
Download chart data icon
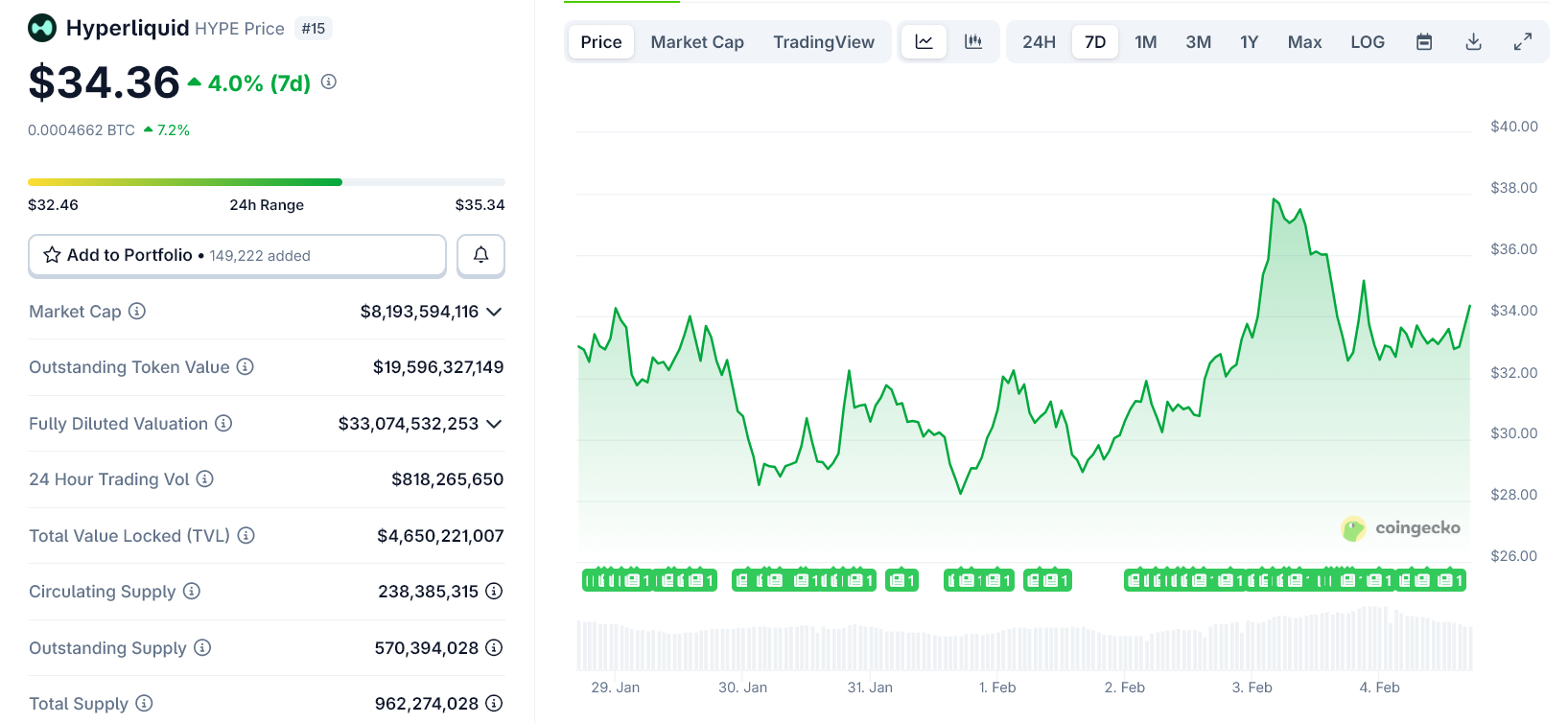(1474, 42)
